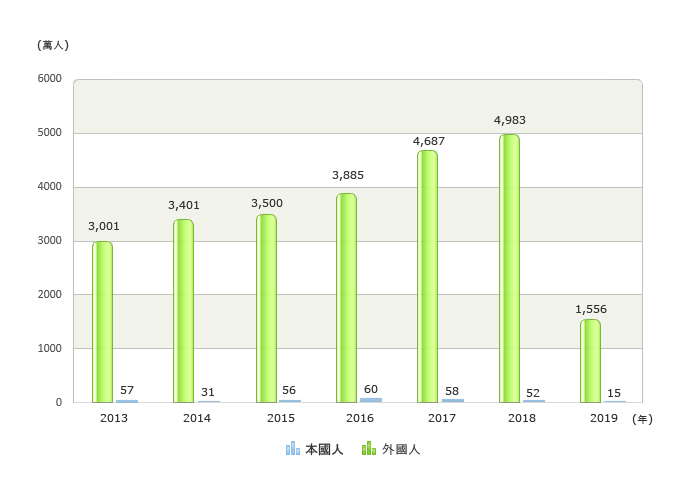The width and height of the screenshot is (680, 480).
Task: Click the value label 1,556
Action: [x=591, y=309]
